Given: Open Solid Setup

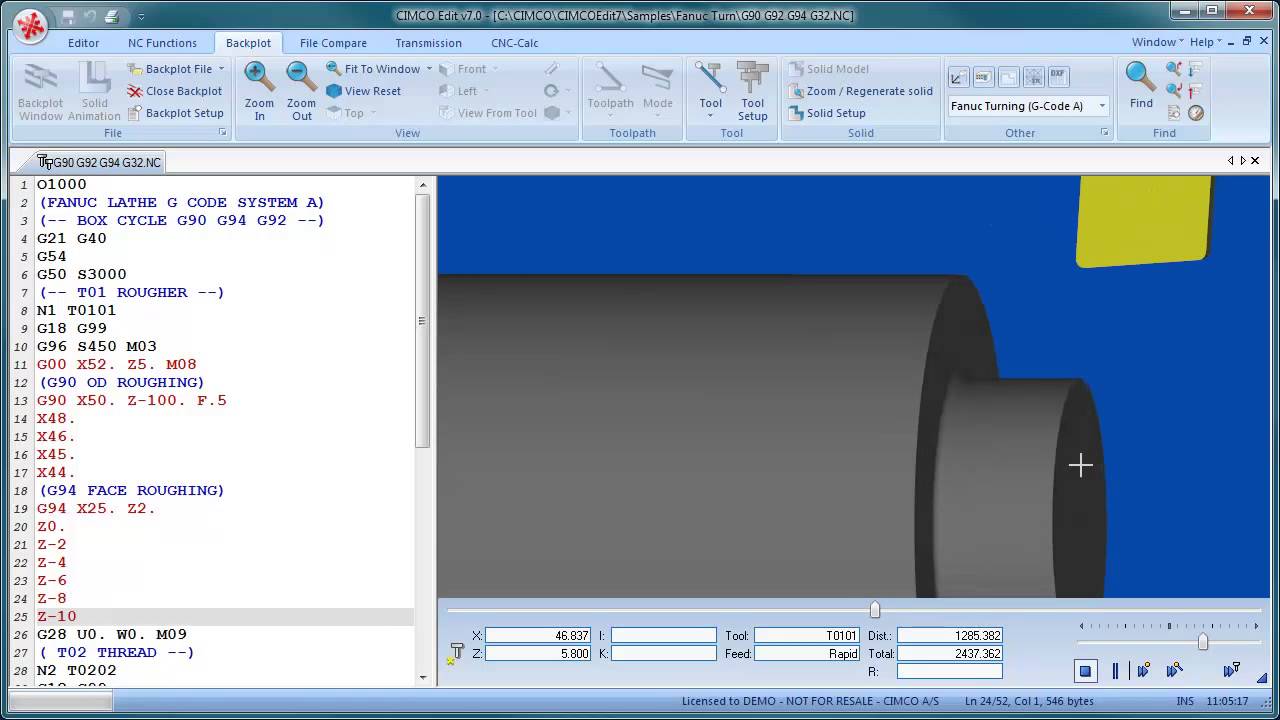Looking at the screenshot, I should [x=827, y=113].
